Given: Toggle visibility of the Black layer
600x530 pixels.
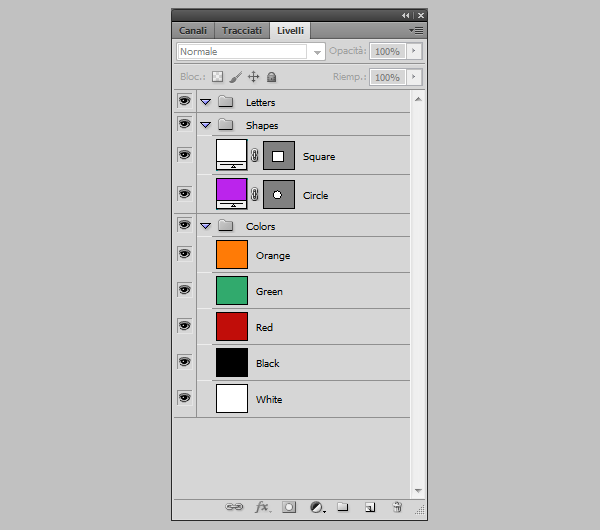Looking at the screenshot, I should tap(184, 362).
